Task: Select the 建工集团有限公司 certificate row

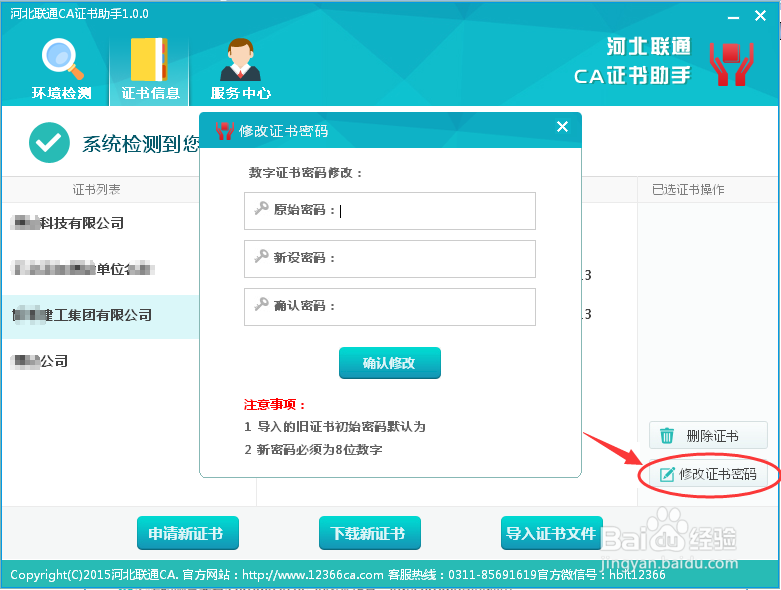Action: (x=101, y=316)
